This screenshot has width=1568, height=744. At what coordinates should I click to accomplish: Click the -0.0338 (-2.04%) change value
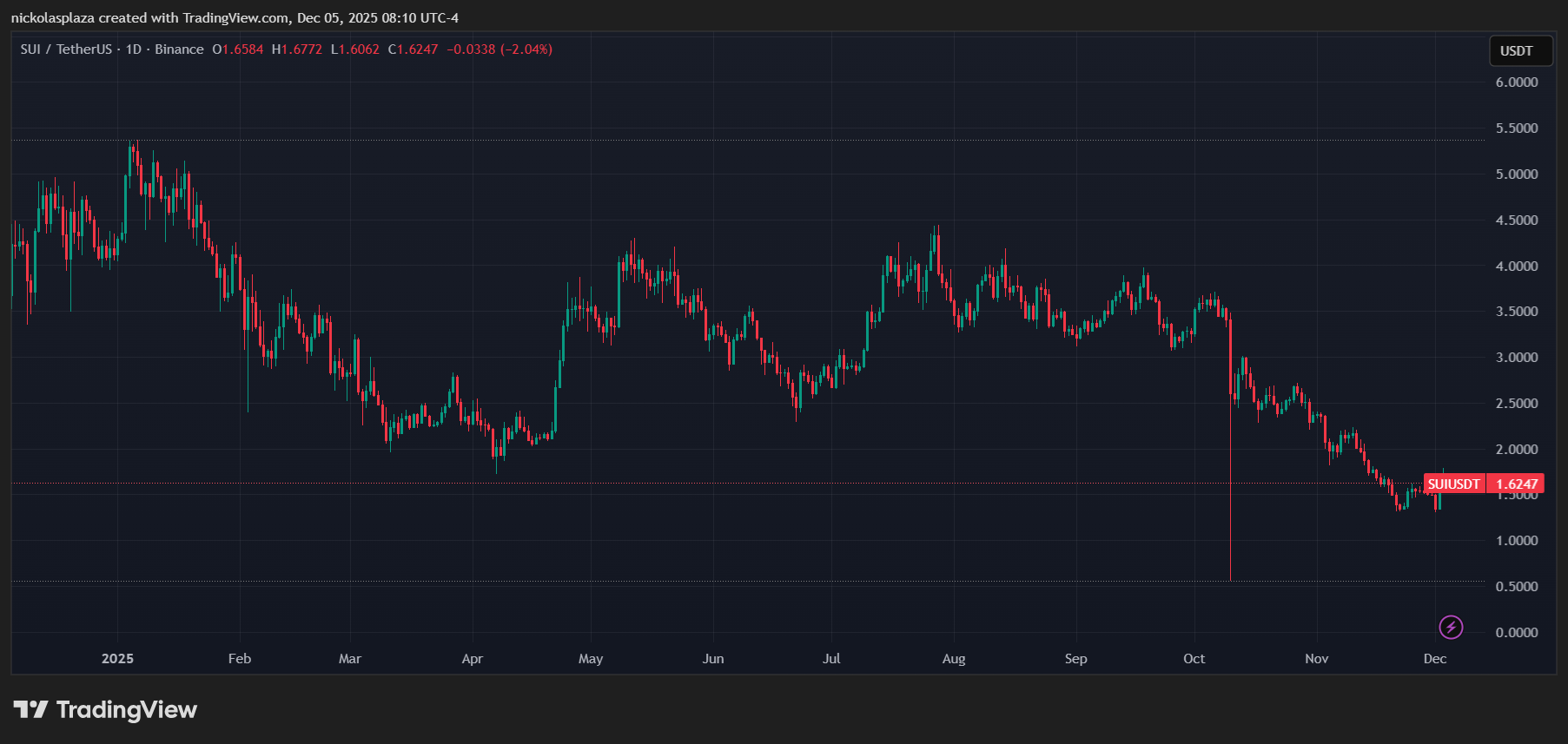point(500,49)
